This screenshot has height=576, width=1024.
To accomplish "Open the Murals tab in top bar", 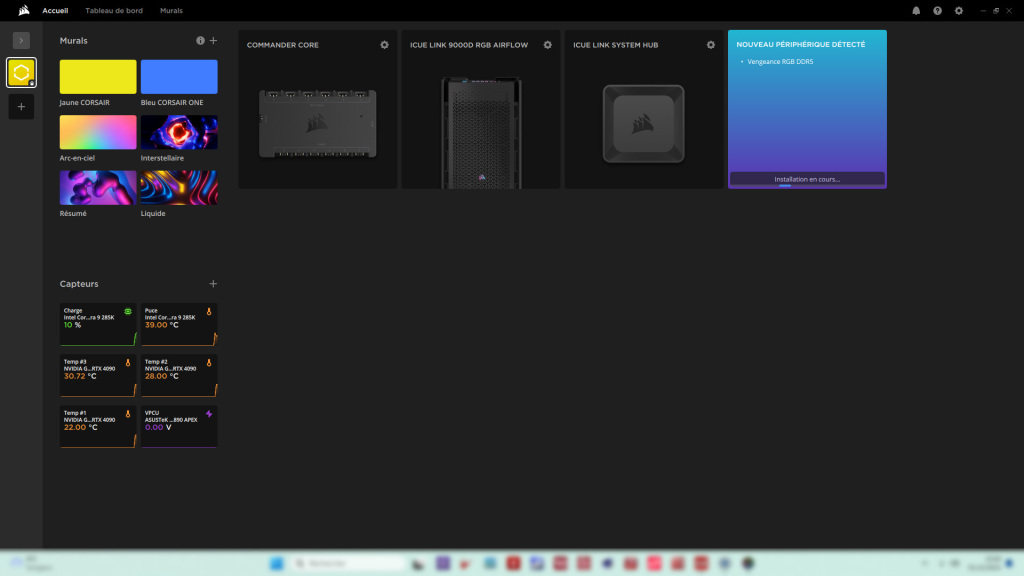I will (x=171, y=10).
